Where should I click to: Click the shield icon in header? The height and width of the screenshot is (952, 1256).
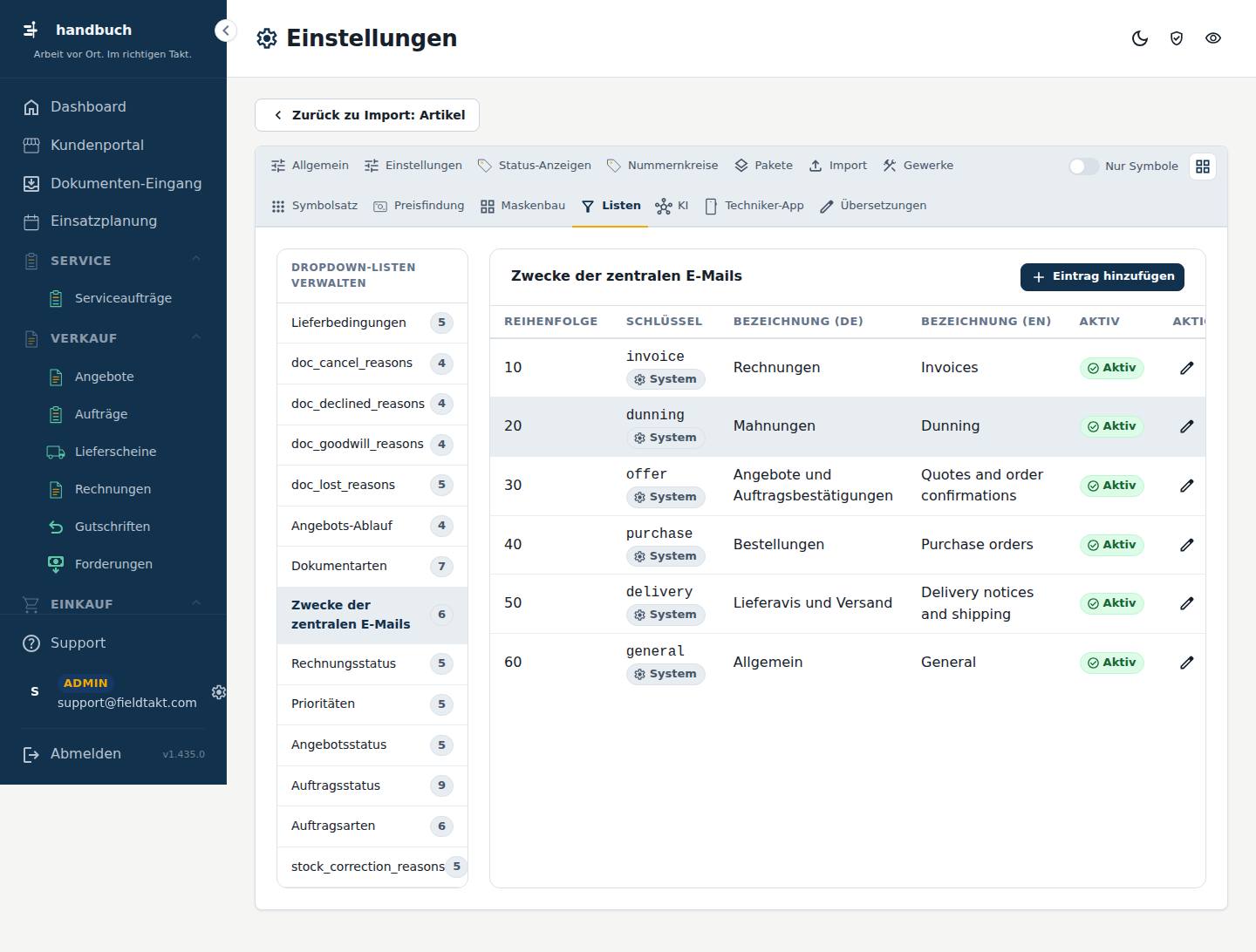1177,38
